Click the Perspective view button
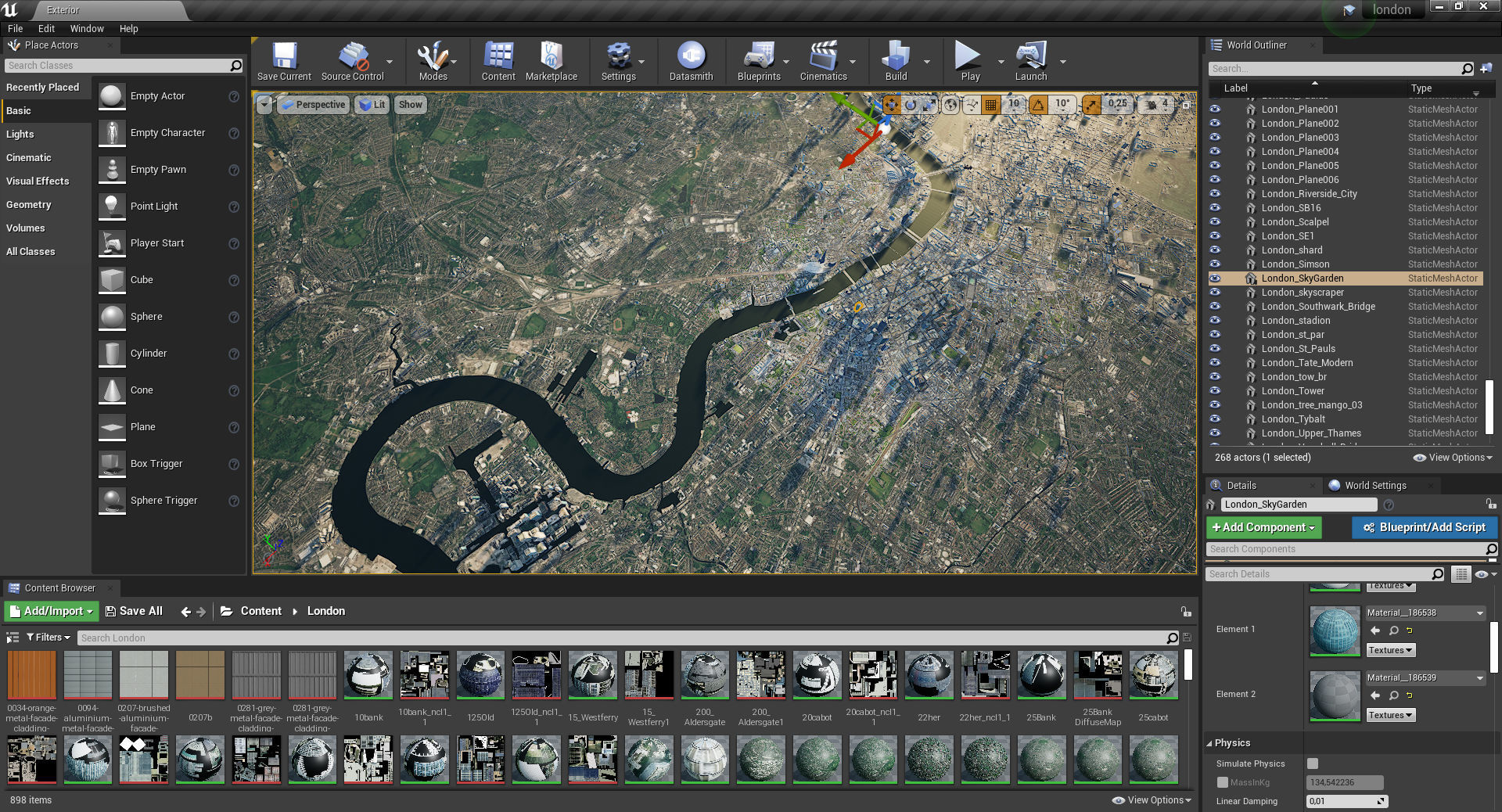The height and width of the screenshot is (812, 1502). (x=313, y=105)
